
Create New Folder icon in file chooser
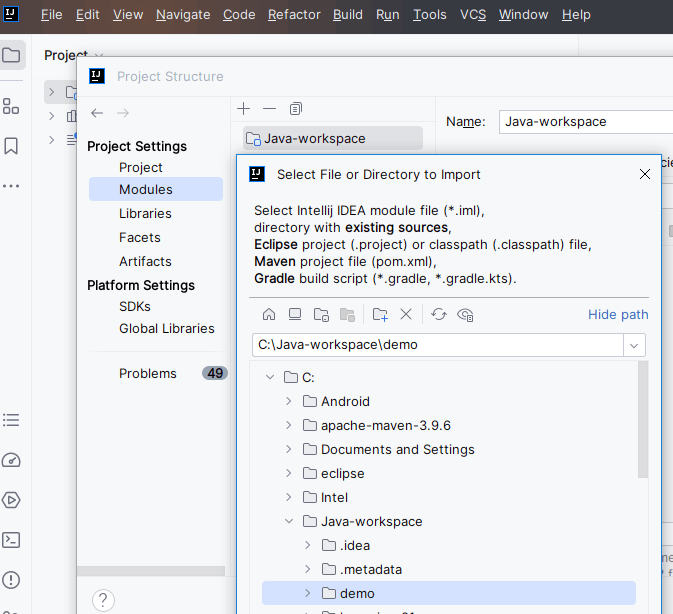[380, 315]
